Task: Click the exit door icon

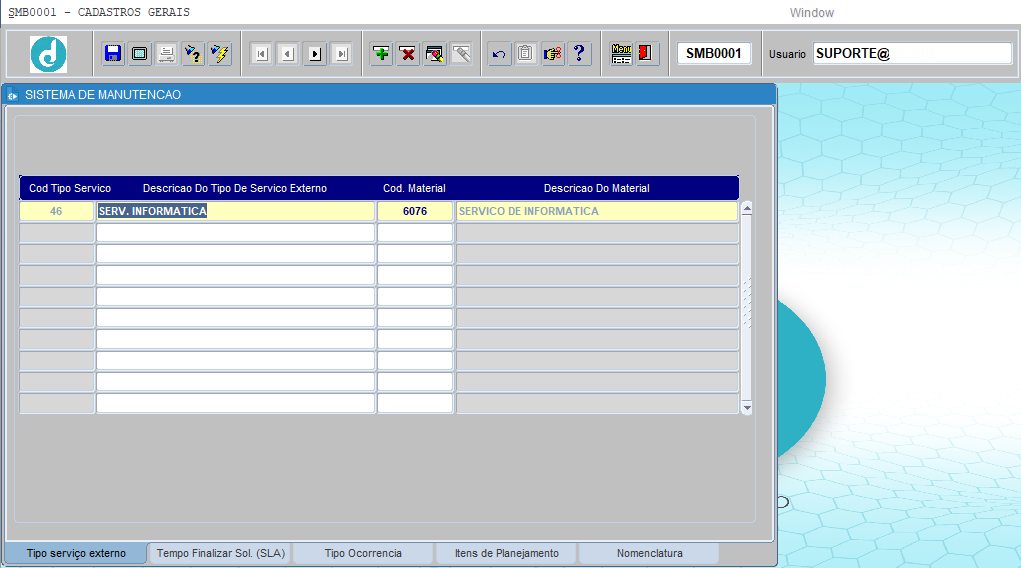Action: [x=646, y=54]
